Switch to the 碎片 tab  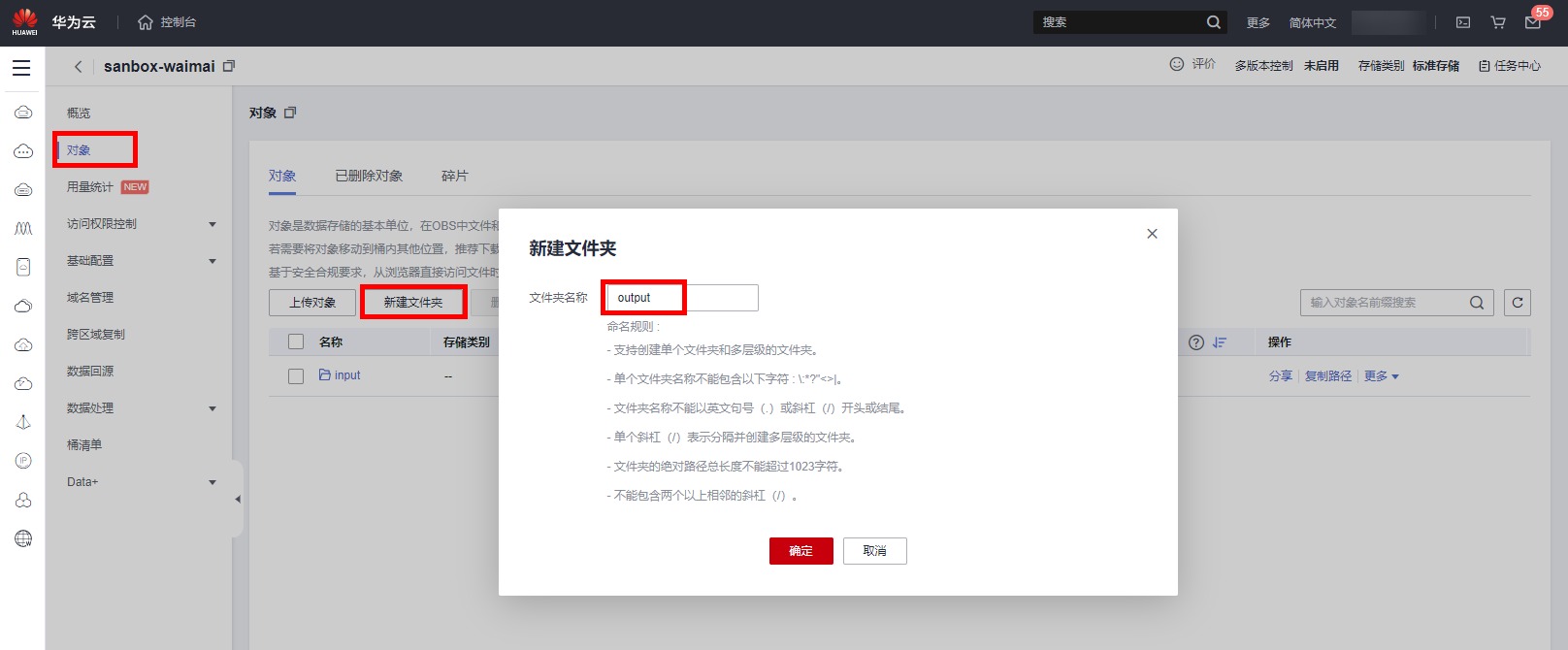(x=454, y=176)
